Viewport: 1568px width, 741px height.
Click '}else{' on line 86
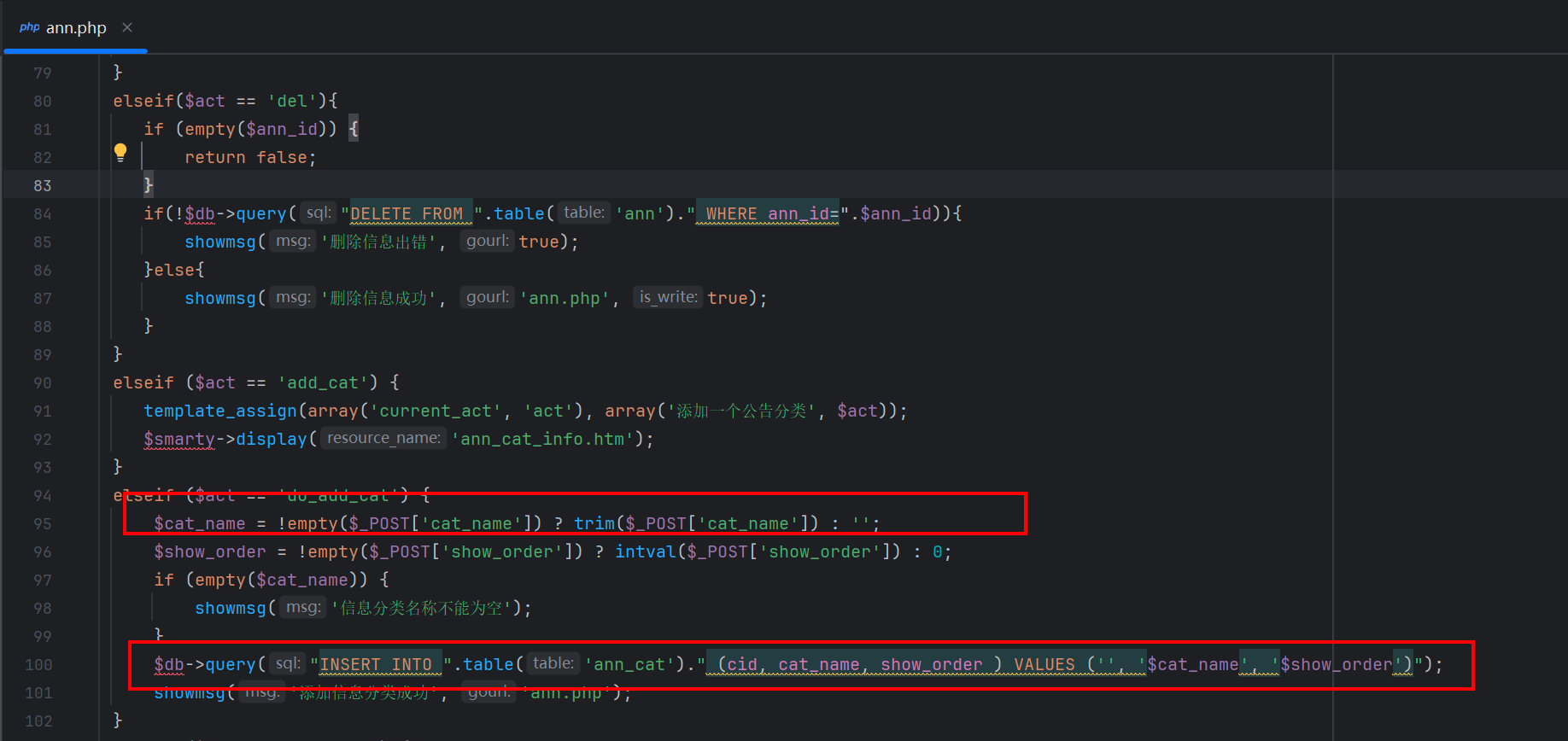[x=174, y=270]
